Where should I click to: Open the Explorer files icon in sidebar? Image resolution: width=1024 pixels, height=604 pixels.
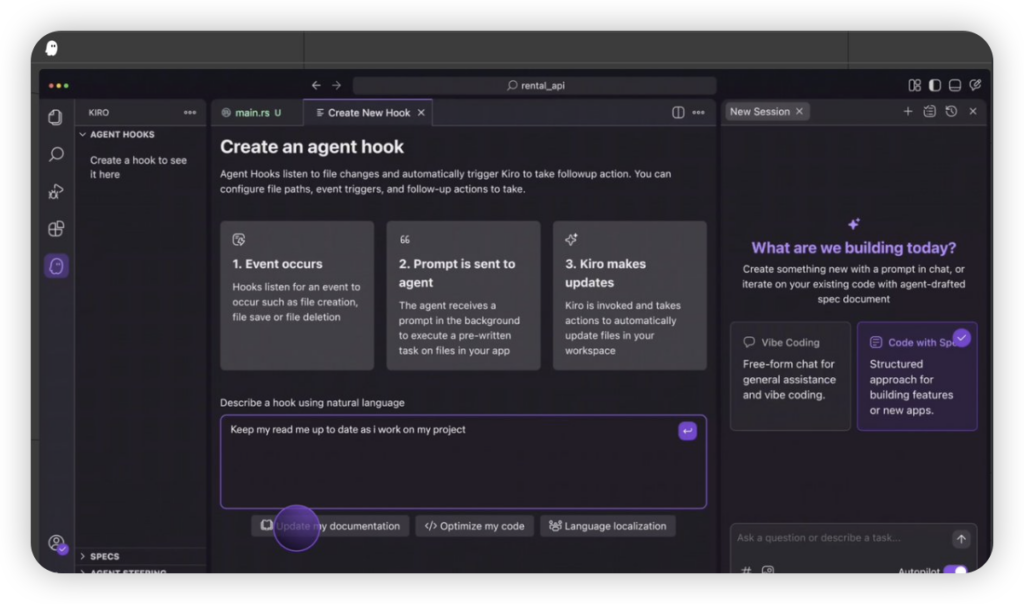[x=56, y=117]
